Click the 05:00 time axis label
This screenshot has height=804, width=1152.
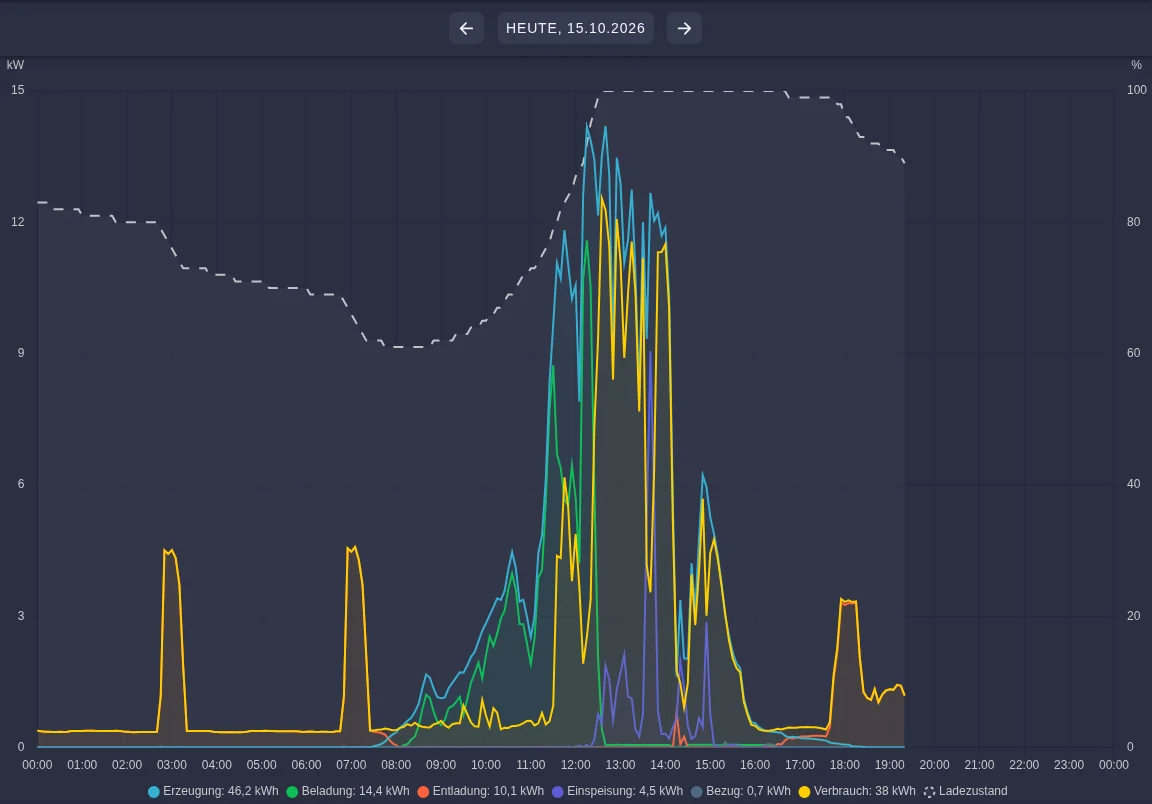point(262,765)
